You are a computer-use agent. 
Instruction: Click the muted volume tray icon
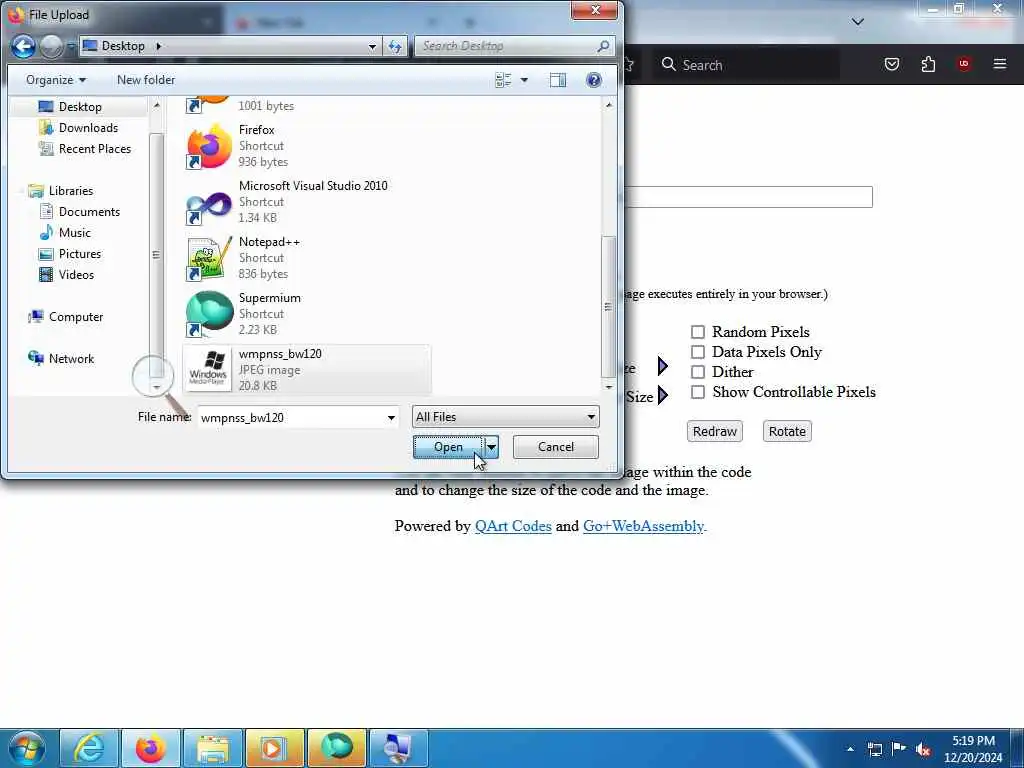(923, 749)
